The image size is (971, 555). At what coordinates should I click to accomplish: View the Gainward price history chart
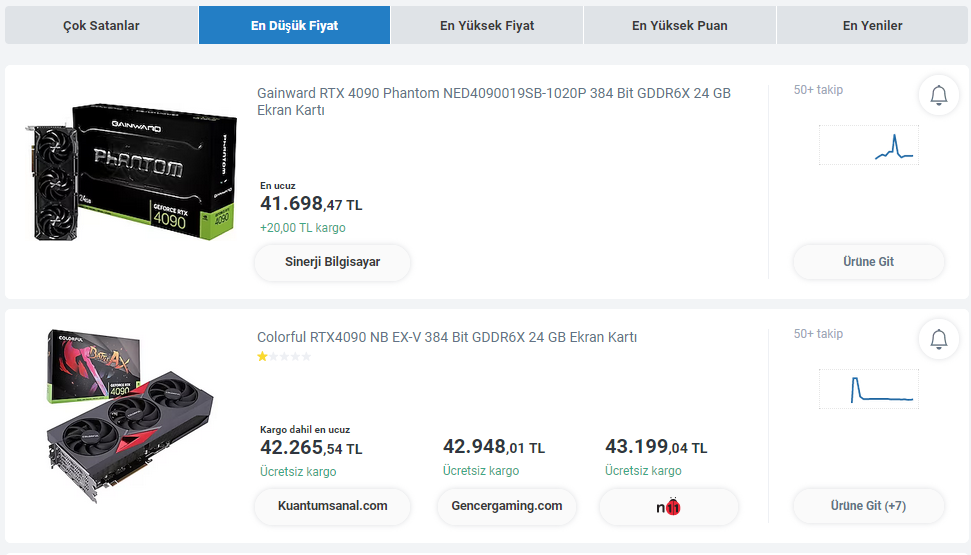click(869, 145)
